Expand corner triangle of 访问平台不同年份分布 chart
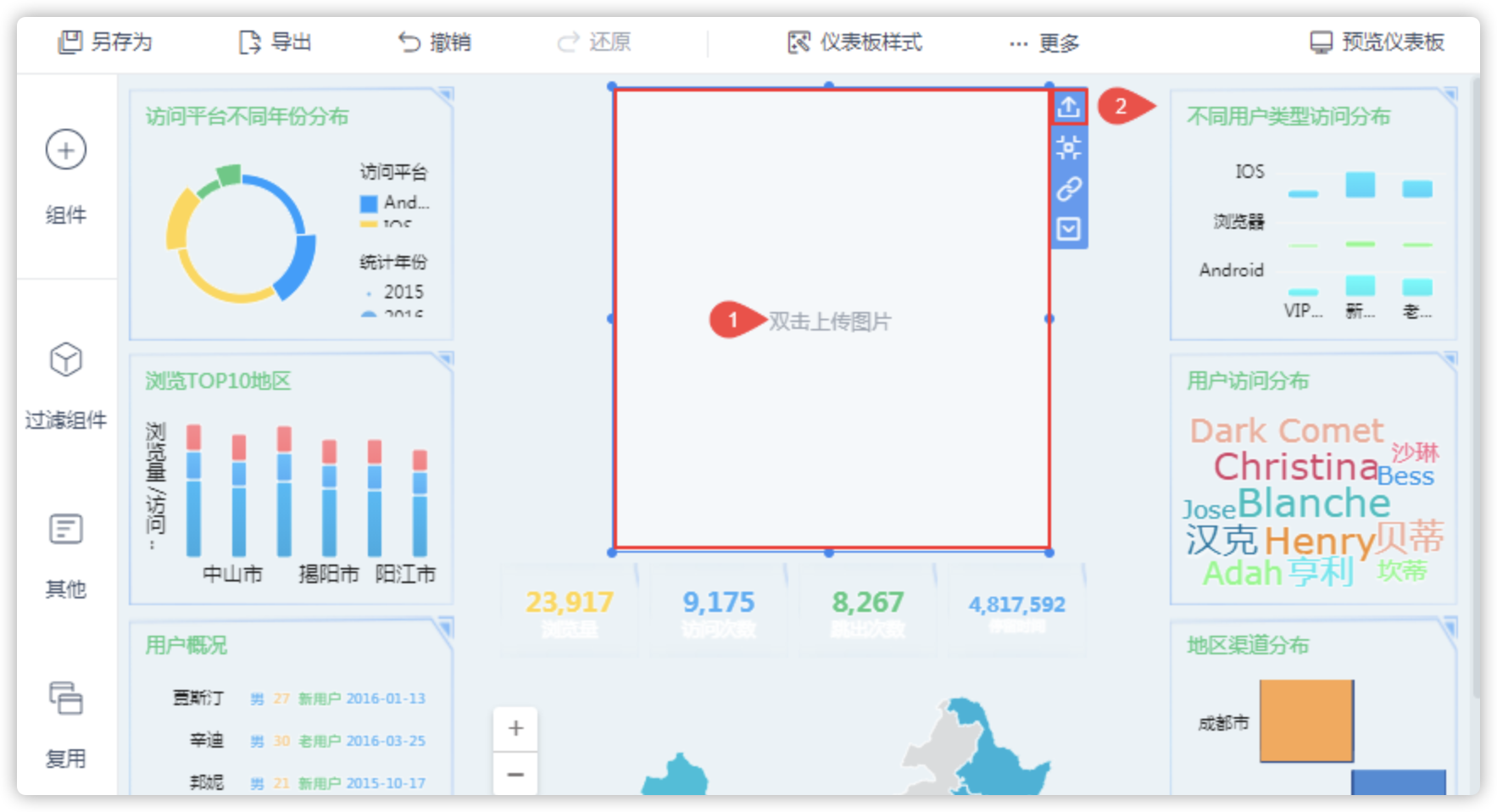1497x812 pixels. coord(445,94)
